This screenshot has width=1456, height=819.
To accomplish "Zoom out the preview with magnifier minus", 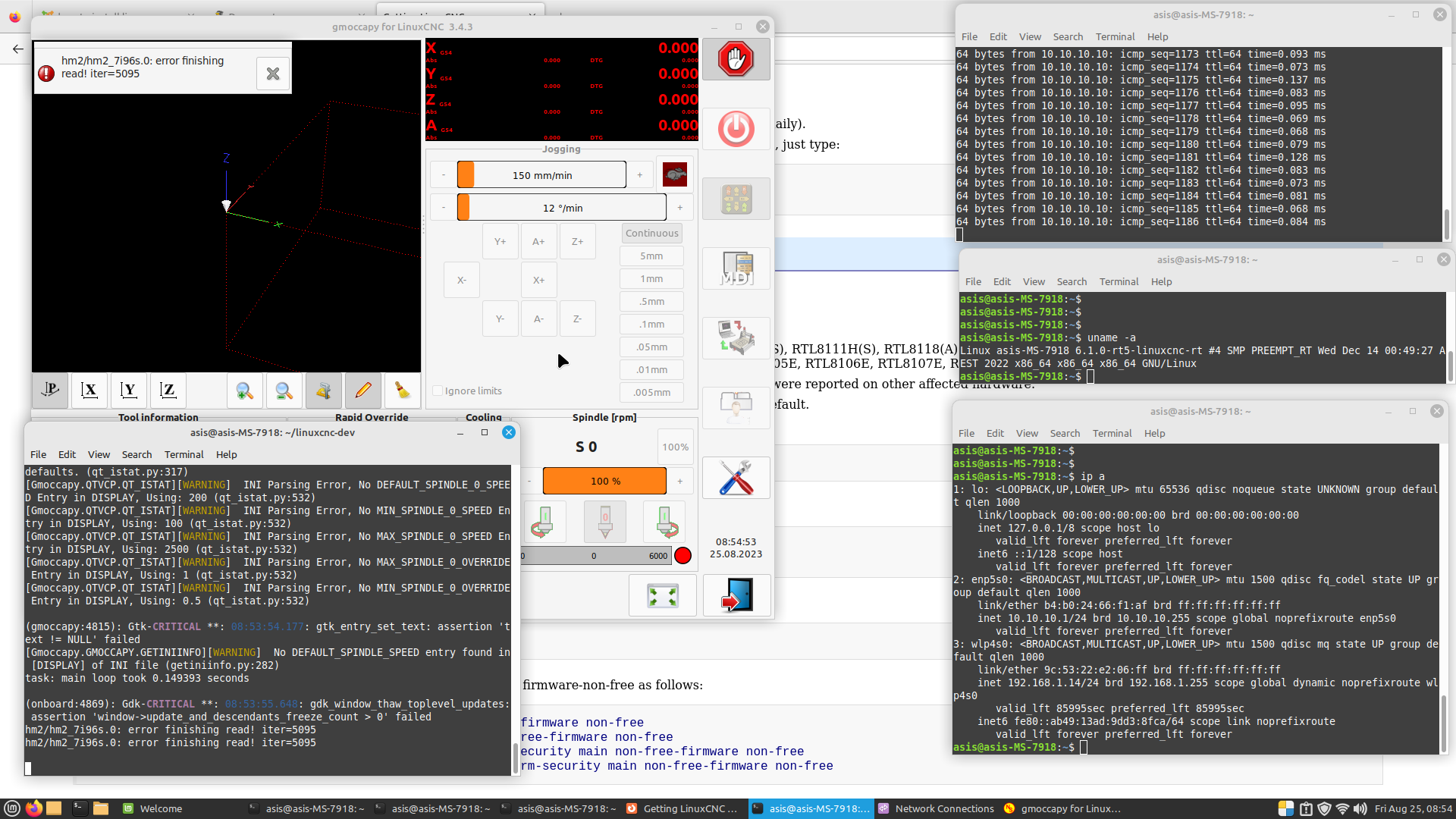I will pos(284,391).
